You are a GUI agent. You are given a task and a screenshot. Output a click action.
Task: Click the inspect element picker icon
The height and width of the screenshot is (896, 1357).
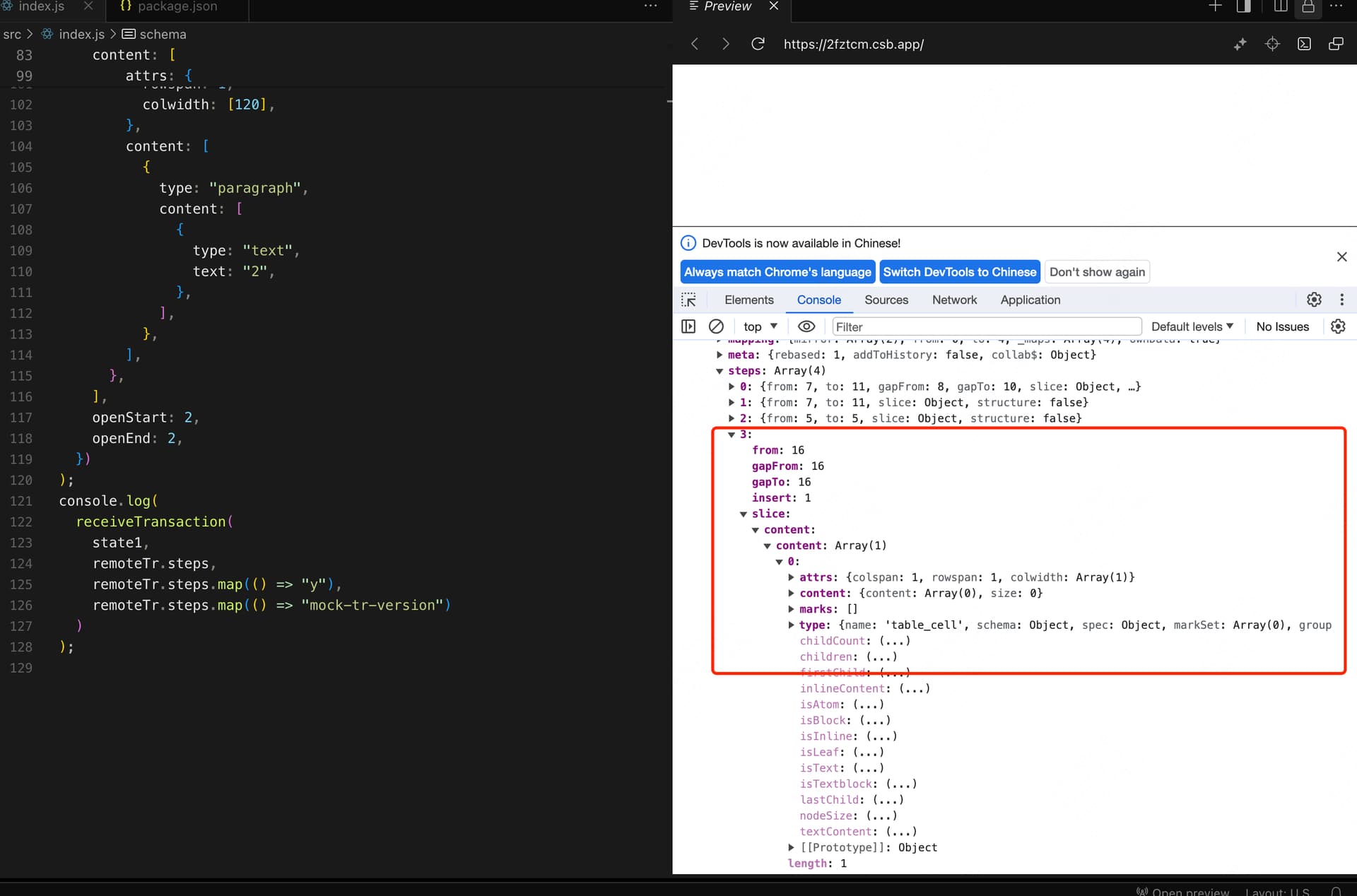coord(688,300)
